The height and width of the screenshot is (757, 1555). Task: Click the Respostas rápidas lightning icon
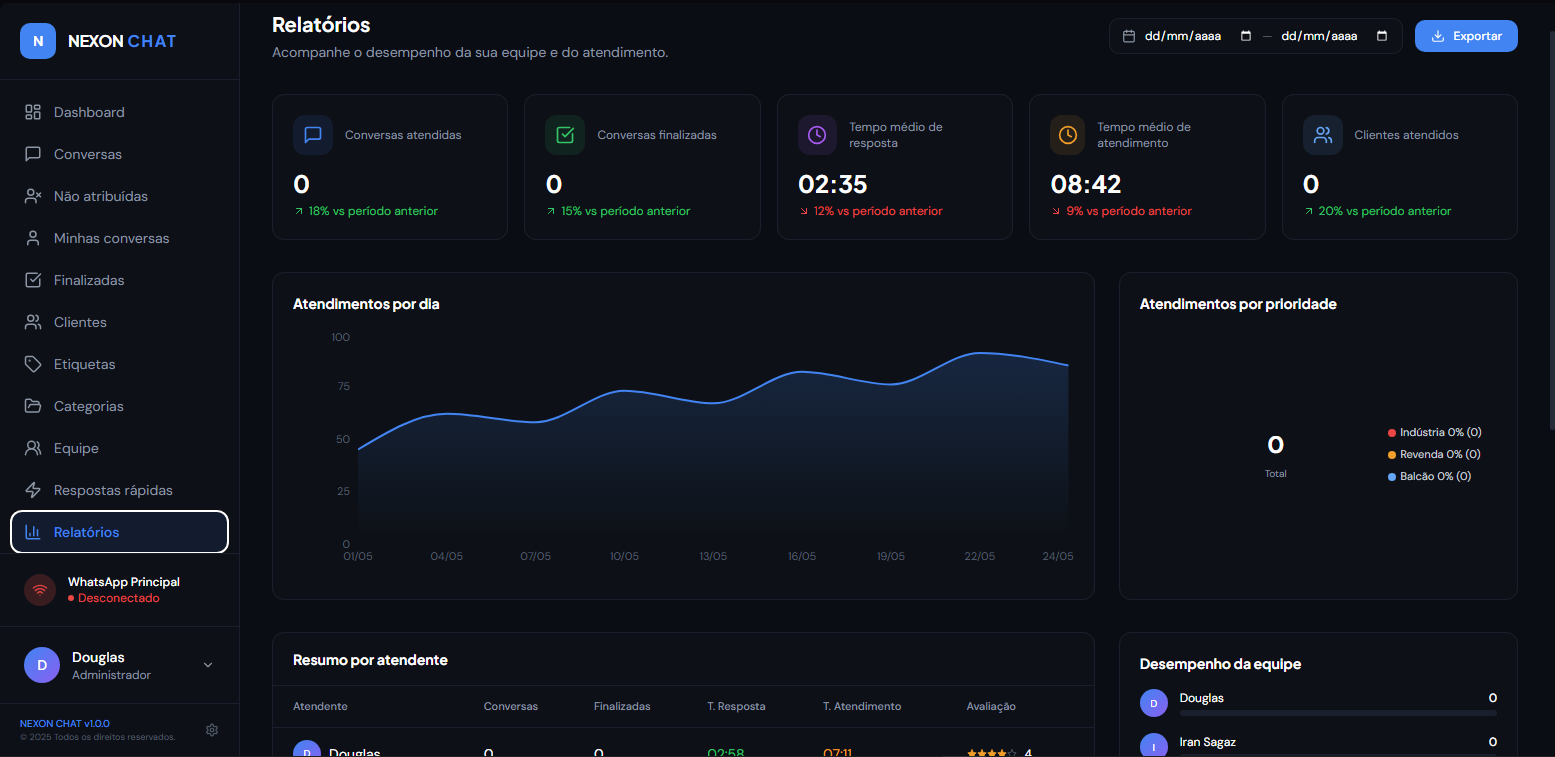click(33, 490)
